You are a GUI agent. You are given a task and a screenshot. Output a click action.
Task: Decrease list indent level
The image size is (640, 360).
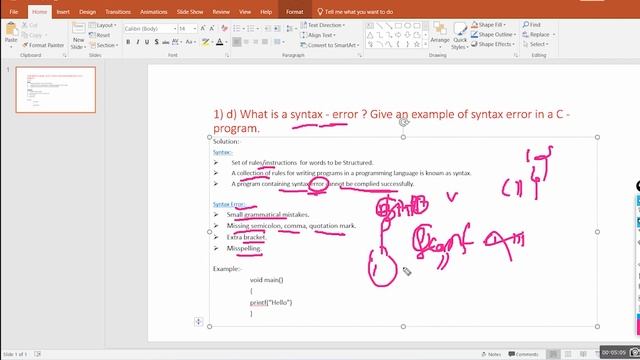click(x=267, y=29)
